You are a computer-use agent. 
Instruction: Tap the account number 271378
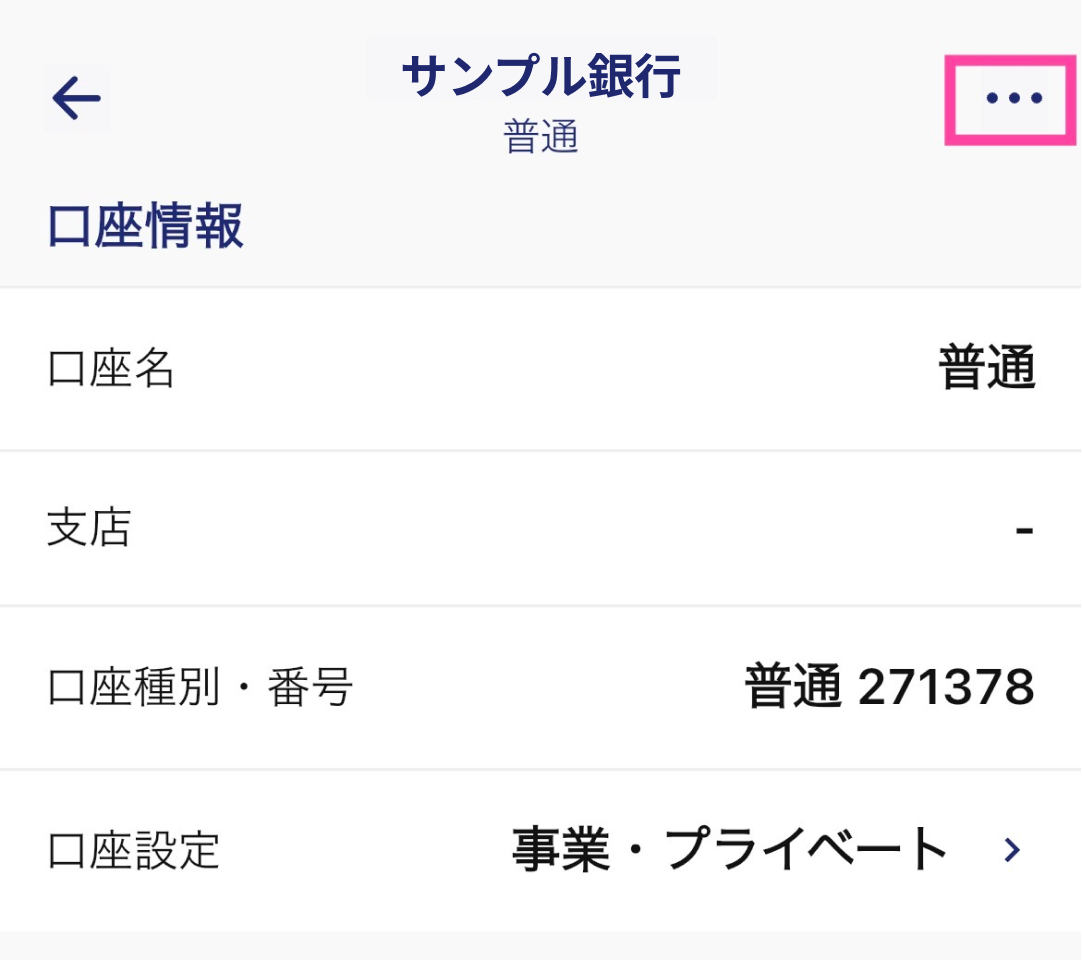[946, 687]
